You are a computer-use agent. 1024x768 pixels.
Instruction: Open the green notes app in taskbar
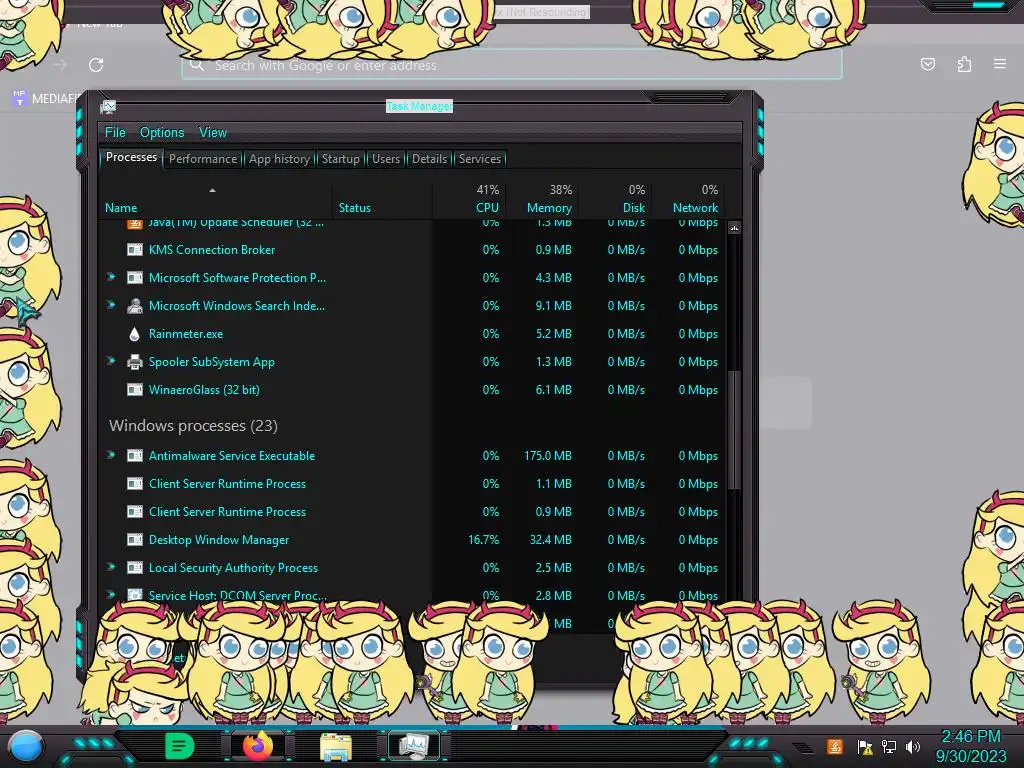point(179,746)
